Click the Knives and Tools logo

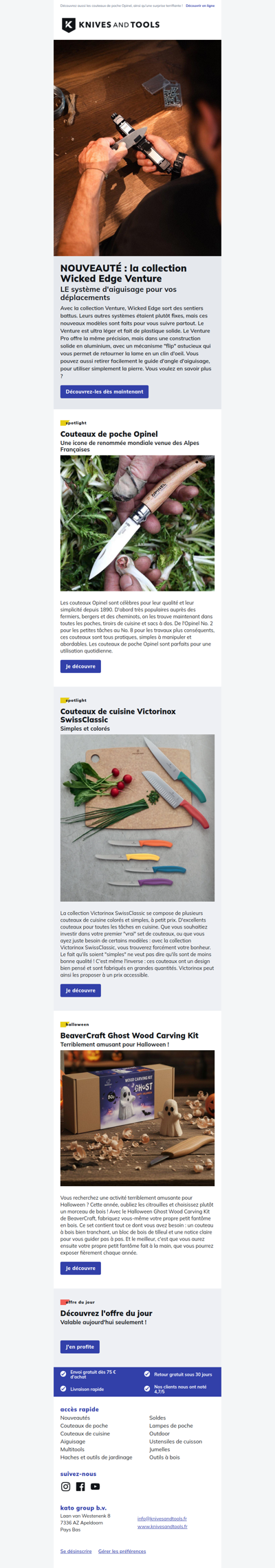click(x=111, y=25)
